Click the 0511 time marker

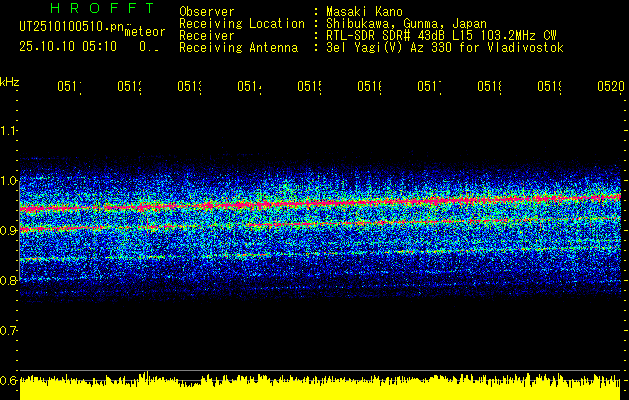click(x=69, y=87)
